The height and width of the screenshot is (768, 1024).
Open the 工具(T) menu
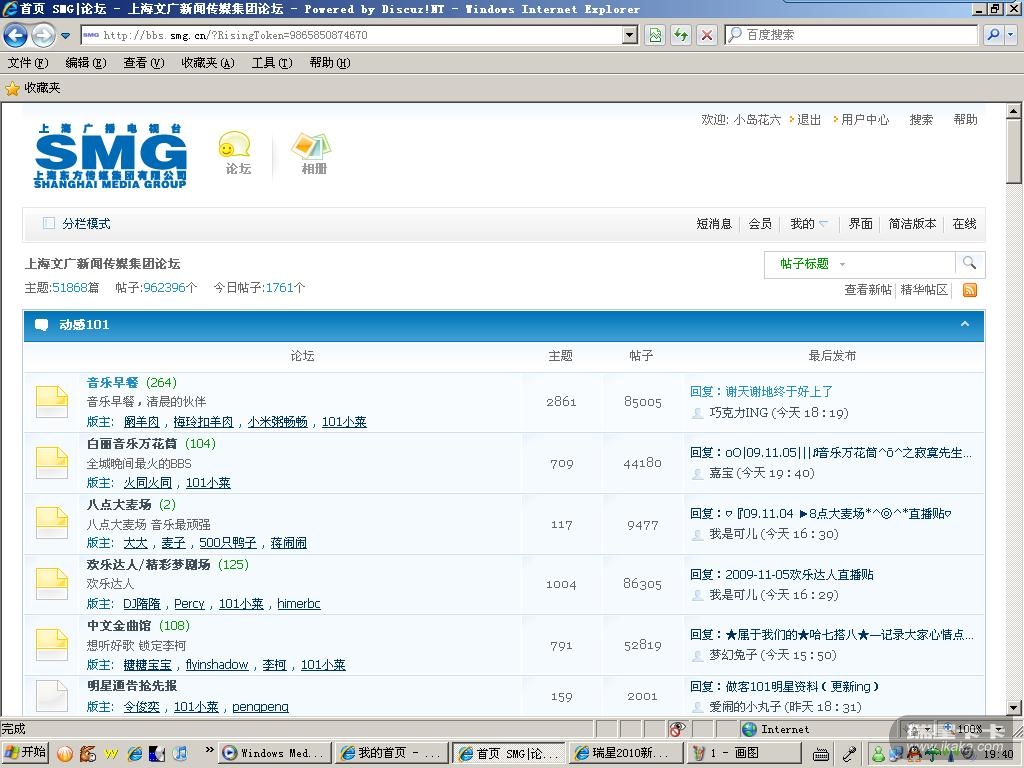(271, 63)
